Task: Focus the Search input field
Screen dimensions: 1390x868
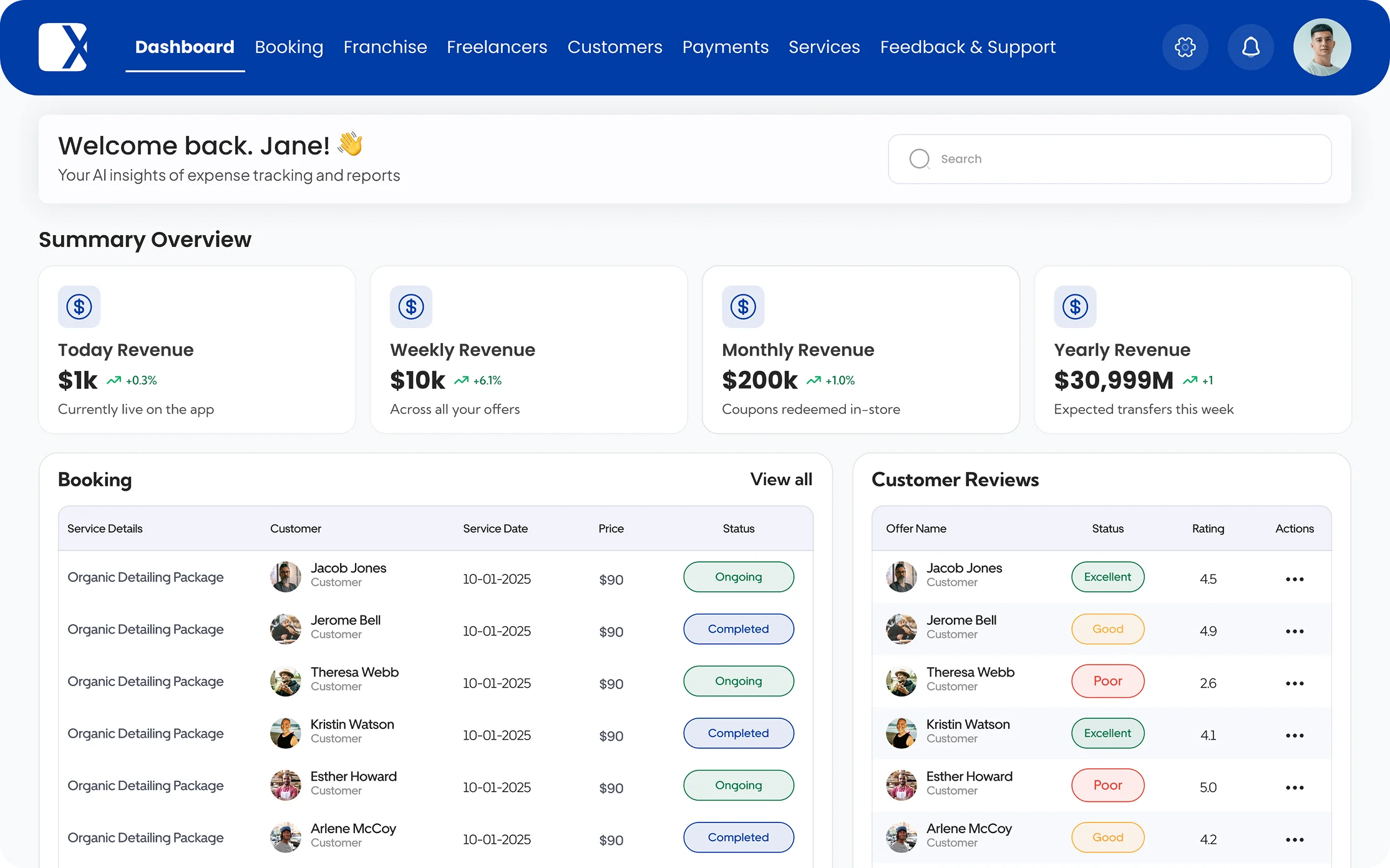Action: point(1109,159)
